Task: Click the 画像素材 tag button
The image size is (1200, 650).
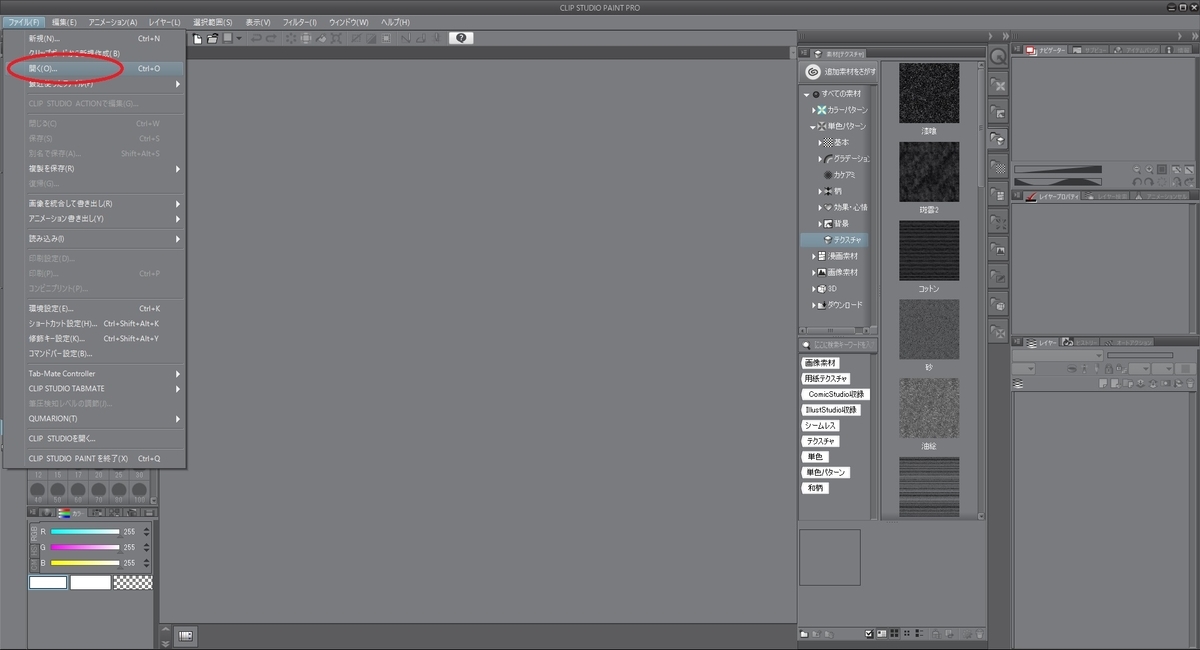Action: (821, 363)
